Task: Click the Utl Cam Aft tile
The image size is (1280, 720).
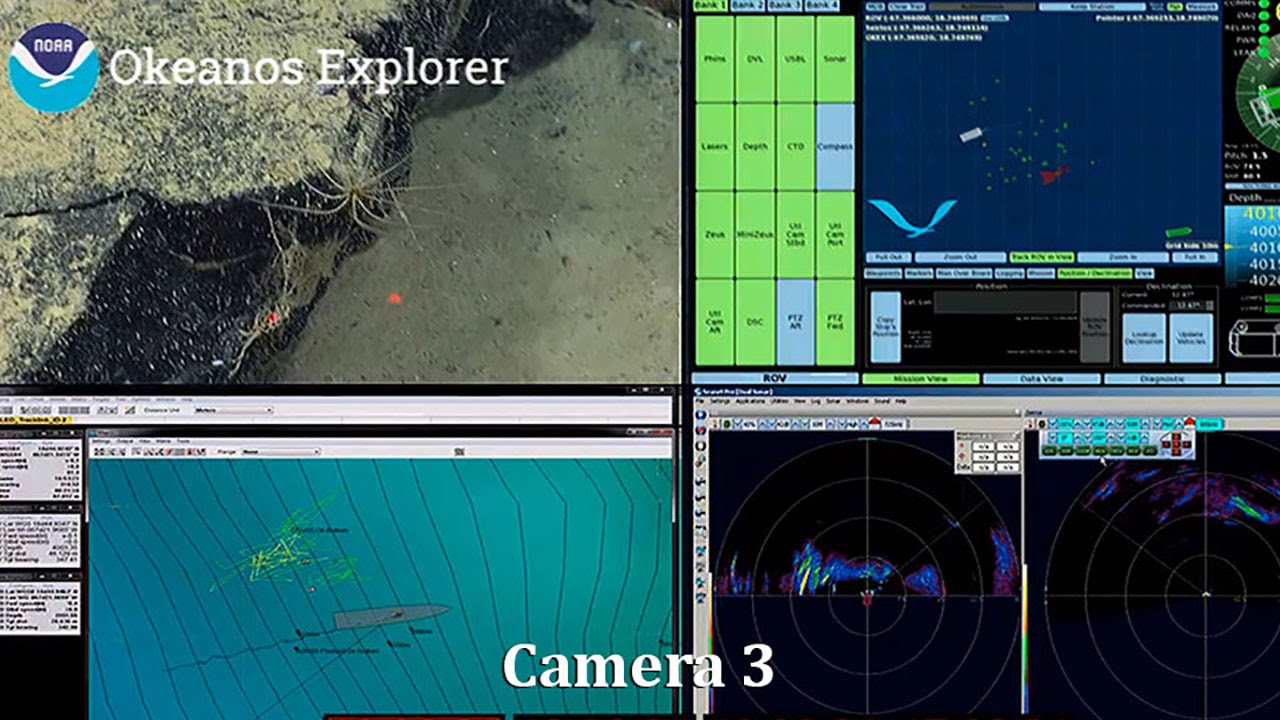Action: tap(715, 322)
